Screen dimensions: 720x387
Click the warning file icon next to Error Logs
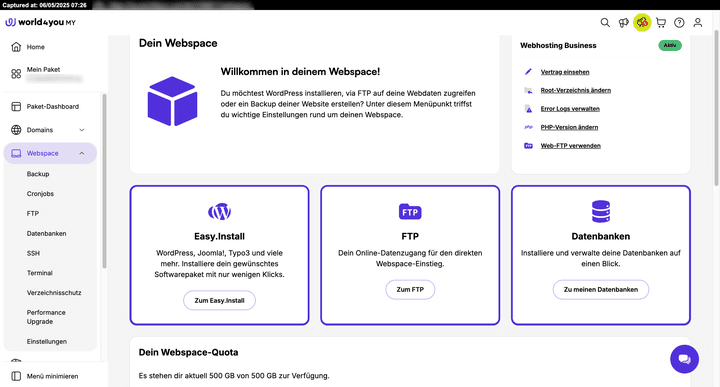[528, 109]
